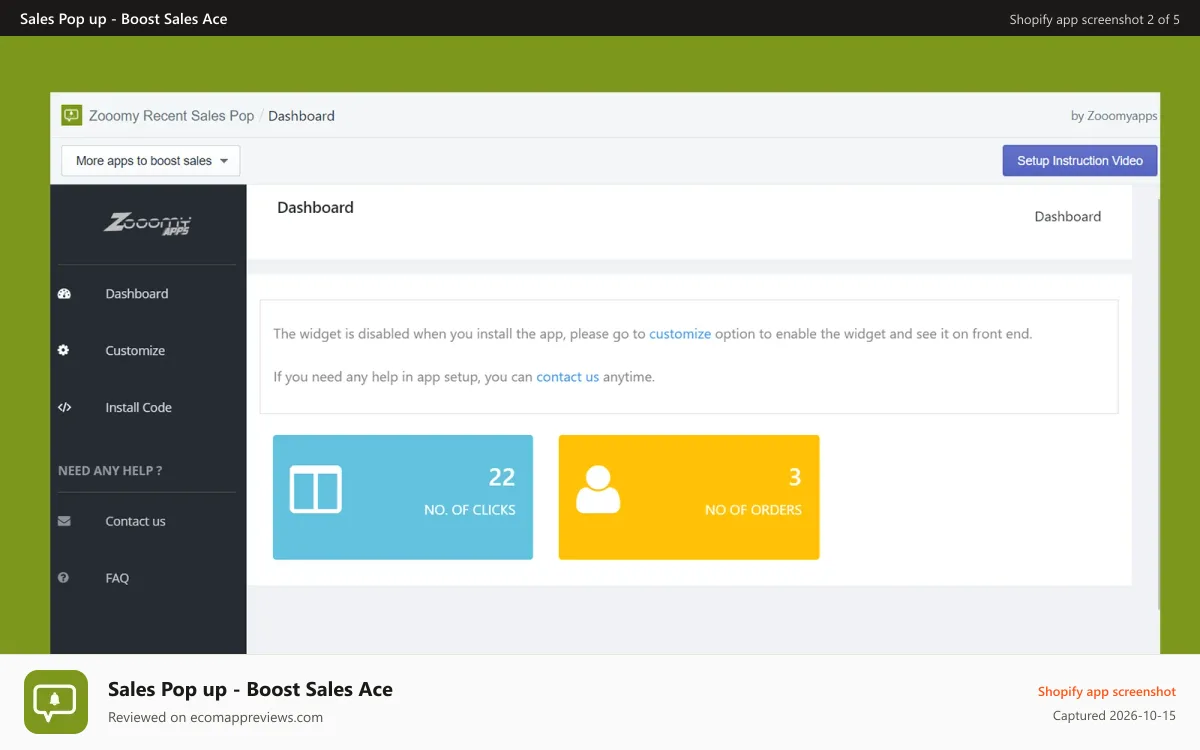Click the Dashboard breadcrumb in the top bar
Screen dimensions: 1200x750
pos(301,116)
